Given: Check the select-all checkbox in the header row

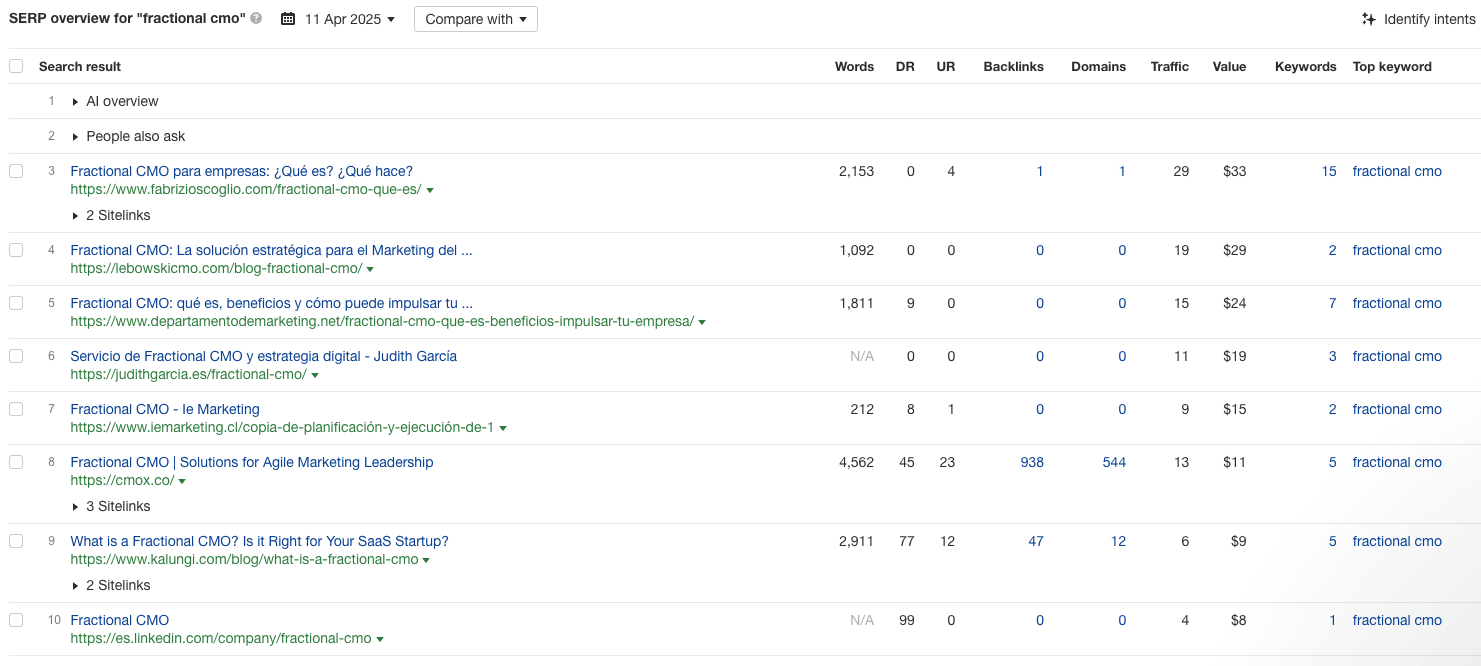Looking at the screenshot, I should [x=16, y=64].
